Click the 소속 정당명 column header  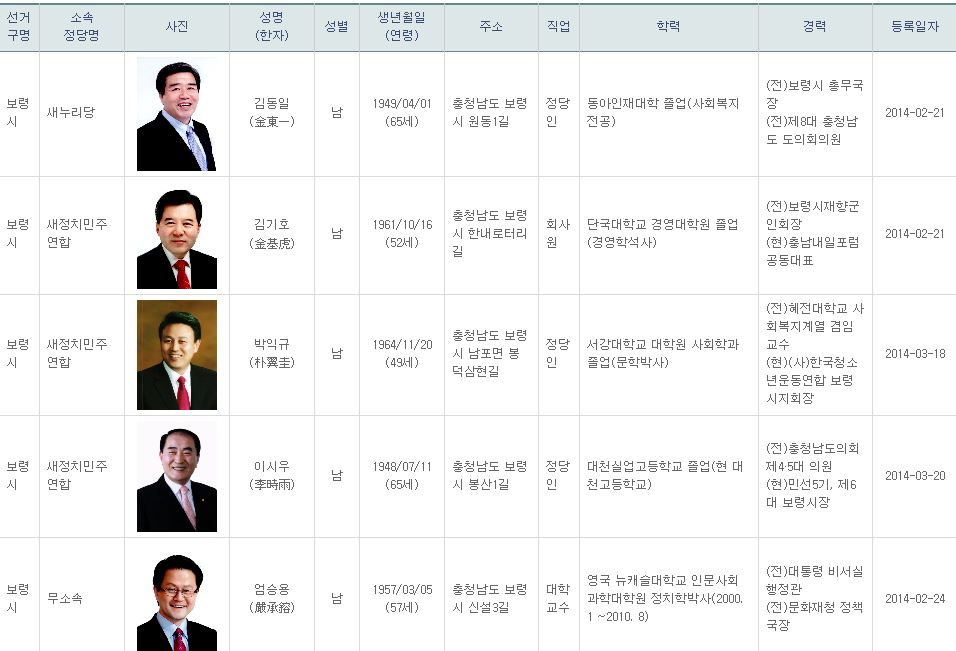click(x=82, y=26)
